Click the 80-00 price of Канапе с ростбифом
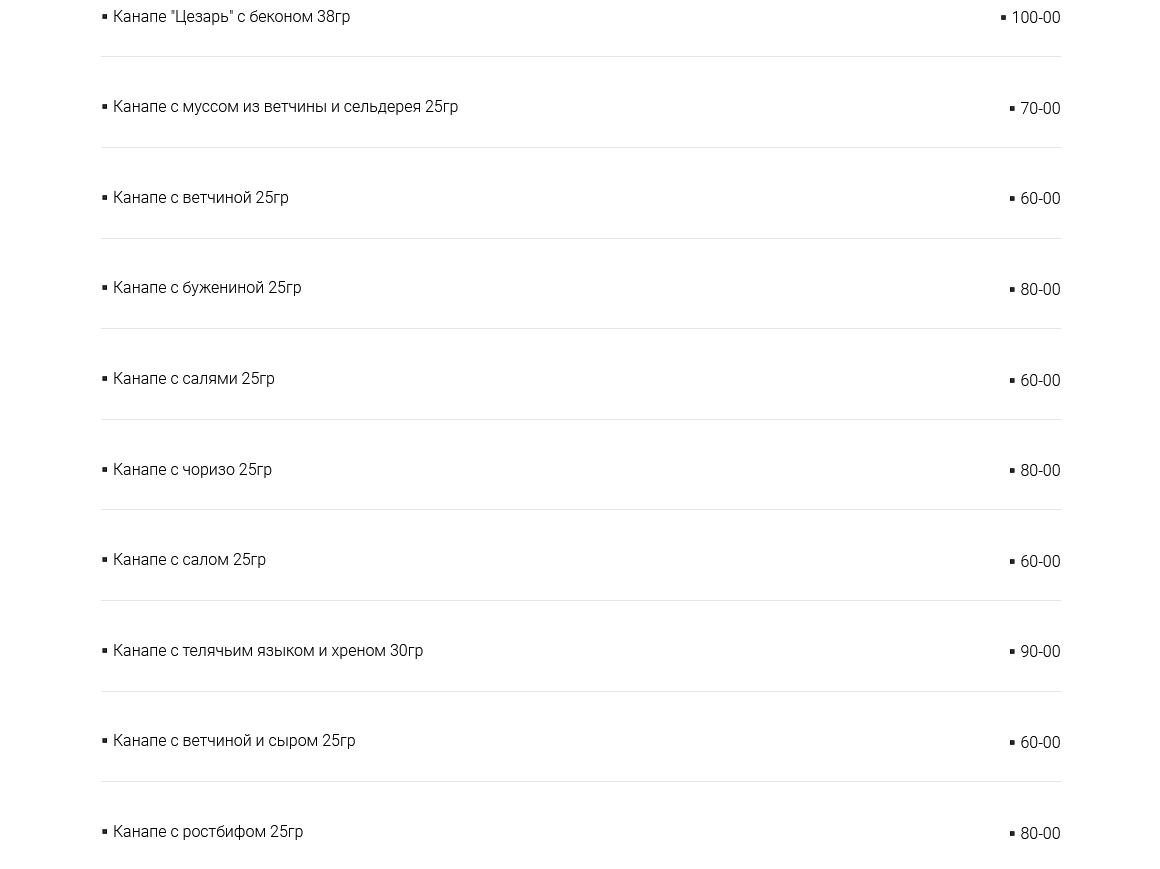The width and height of the screenshot is (1160, 869). pyautogui.click(x=1039, y=834)
